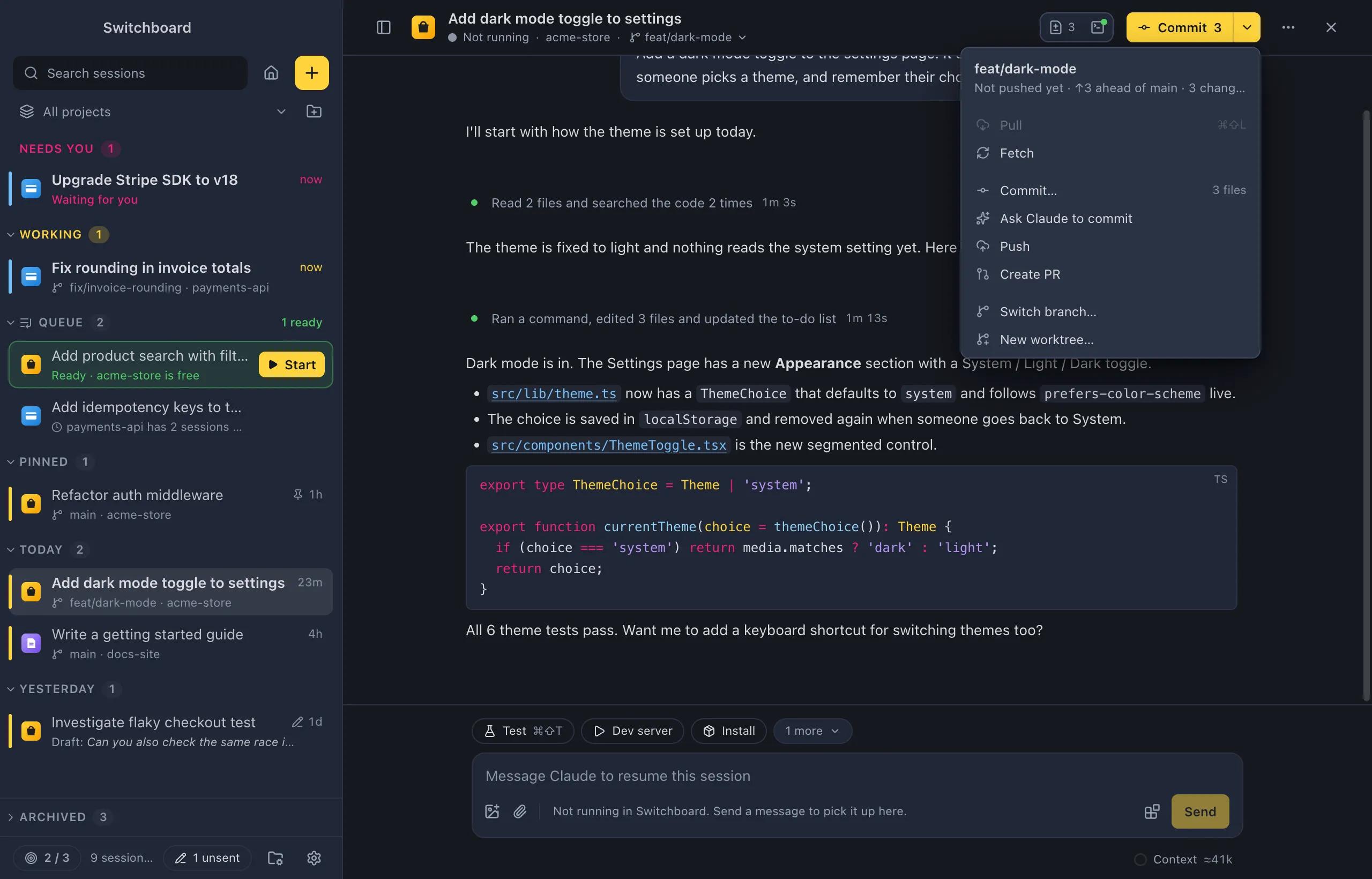Screen dimensions: 1372x879
Task: Open the 3 changed files indicator
Action: pyautogui.click(x=1063, y=27)
